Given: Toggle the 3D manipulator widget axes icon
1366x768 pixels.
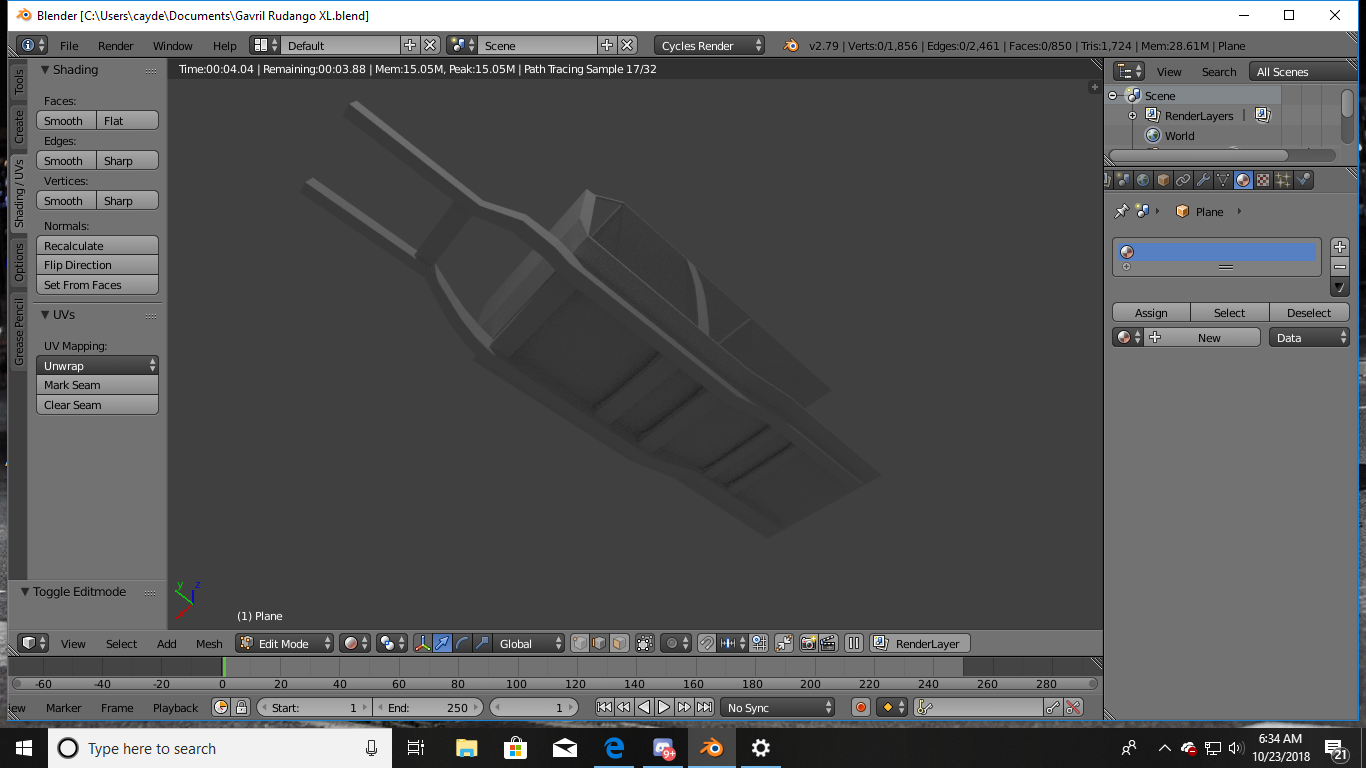Looking at the screenshot, I should 423,643.
